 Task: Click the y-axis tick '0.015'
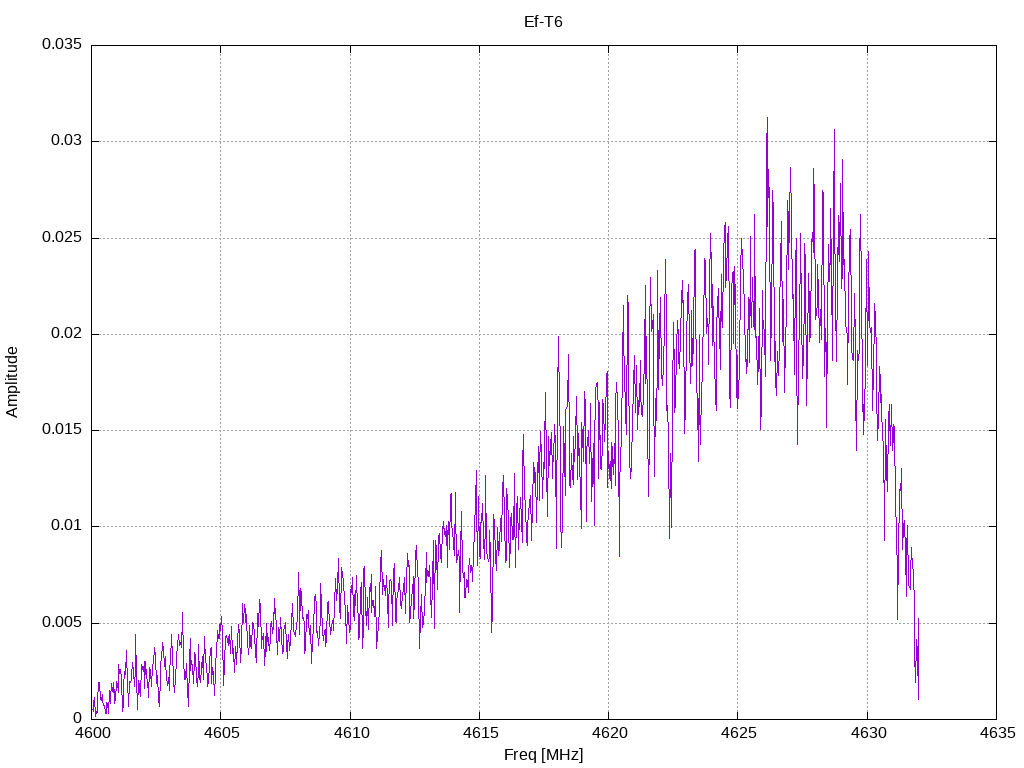[62, 429]
